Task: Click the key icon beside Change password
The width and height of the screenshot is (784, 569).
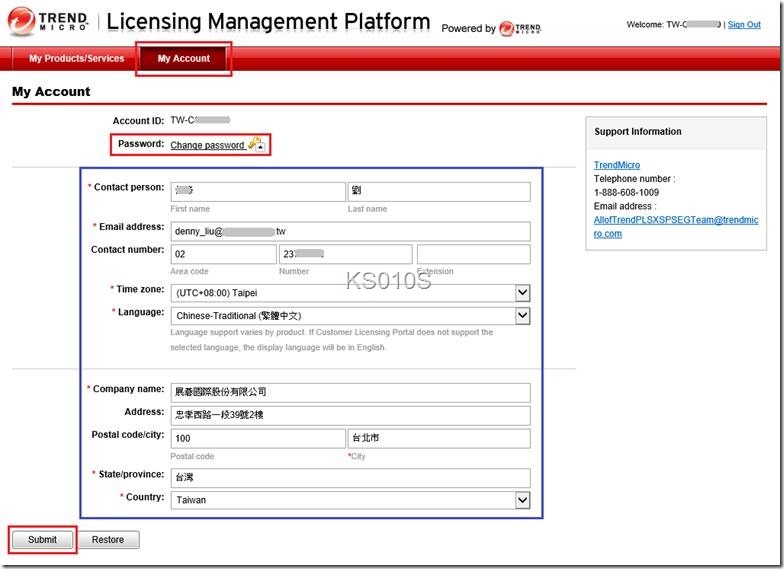Action: (258, 144)
